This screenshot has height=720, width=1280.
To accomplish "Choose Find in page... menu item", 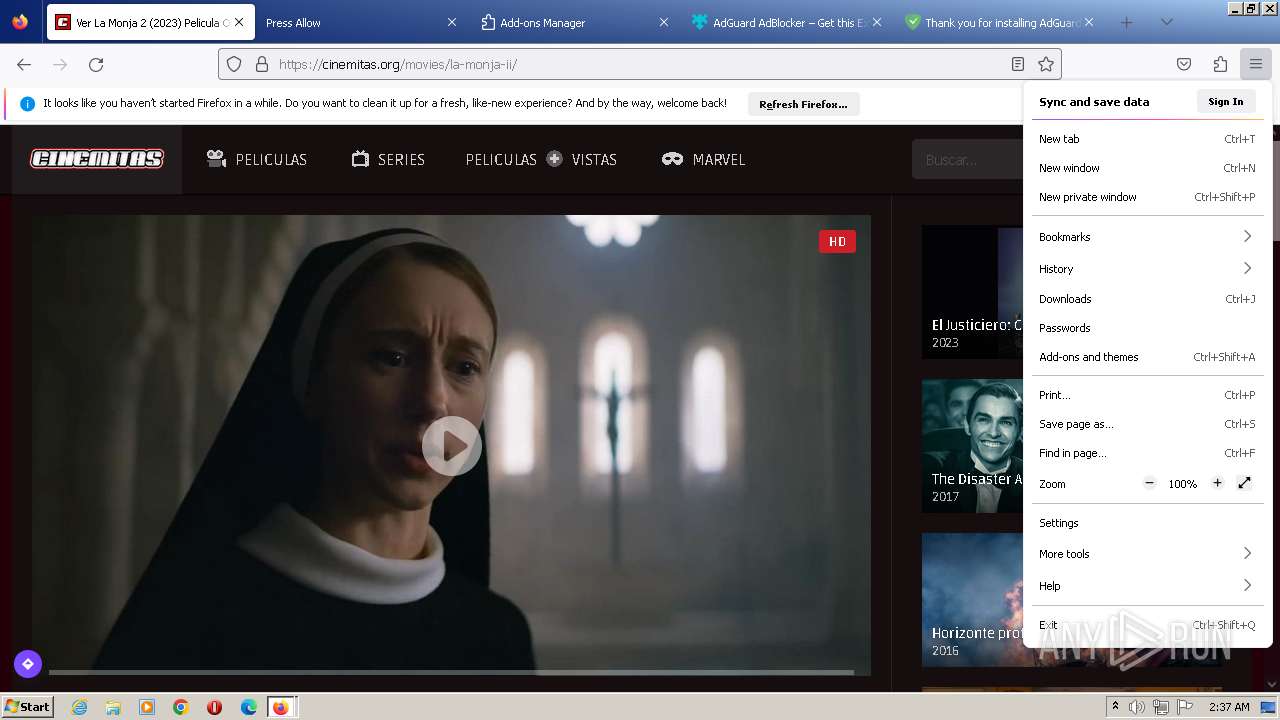I will (x=1147, y=453).
